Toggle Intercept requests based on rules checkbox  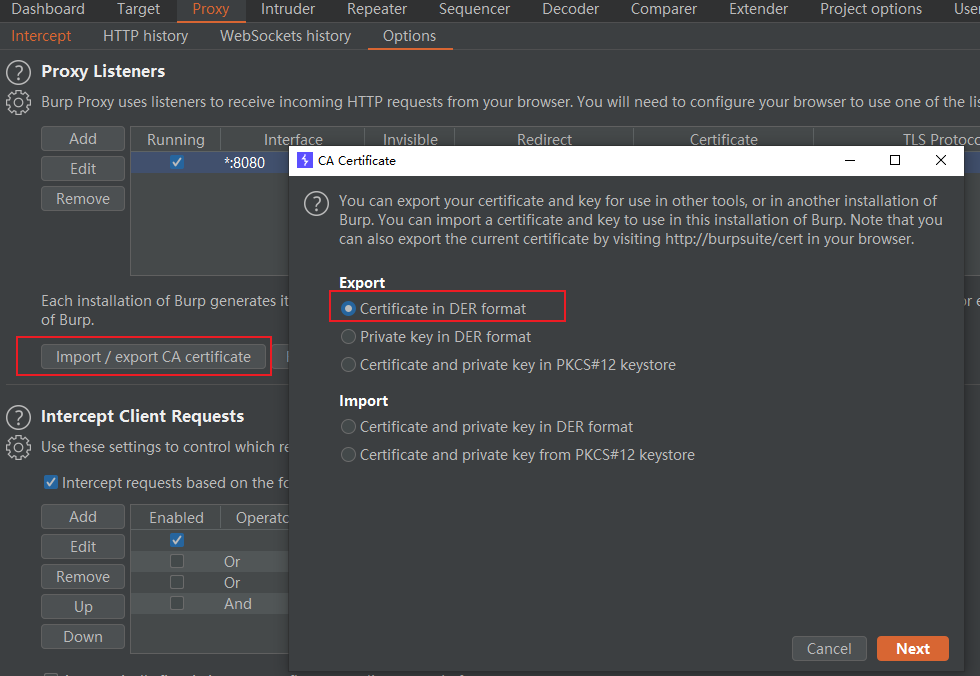(51, 482)
